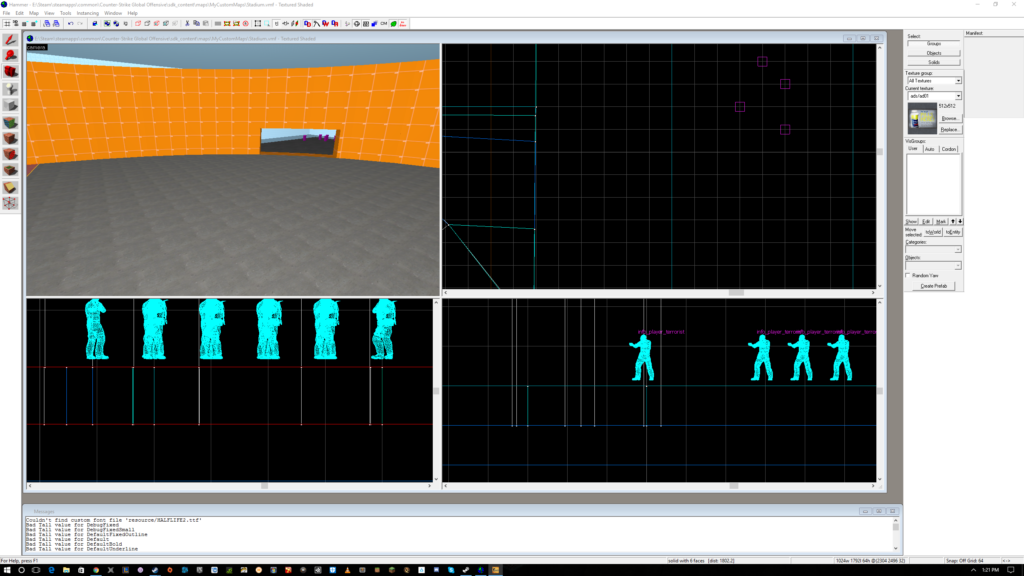Switch to the Cordon VisGroups tab
This screenshot has height=576, width=1024.
(949, 149)
